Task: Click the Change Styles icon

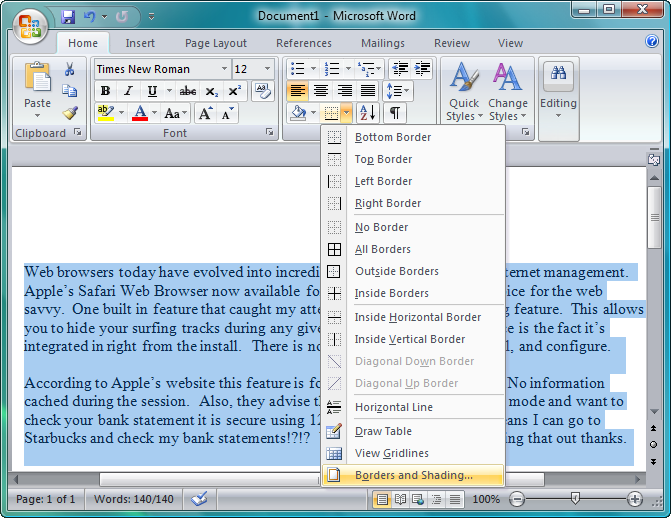Action: point(508,77)
